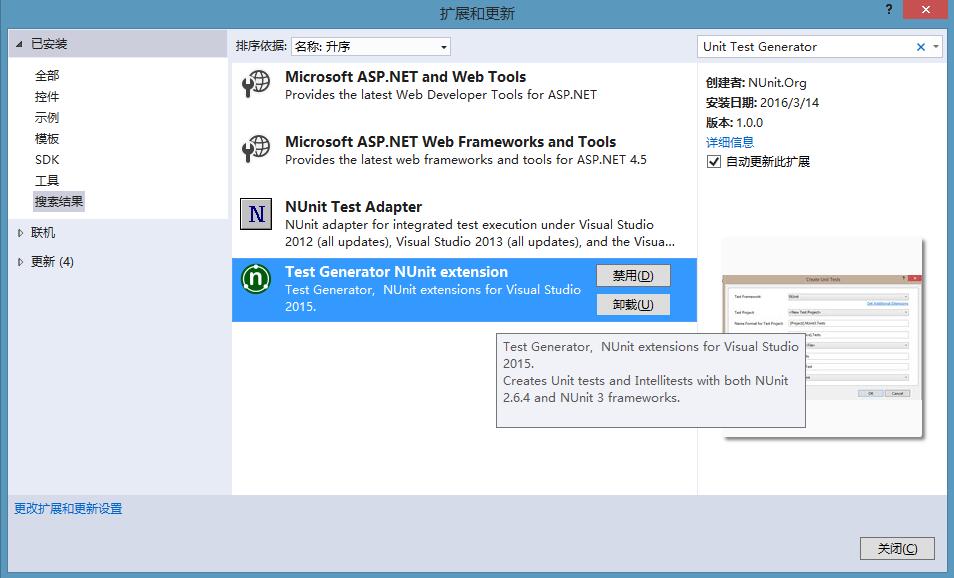The width and height of the screenshot is (954, 578).
Task: Select Test Generator NUnit extension title
Action: point(396,272)
